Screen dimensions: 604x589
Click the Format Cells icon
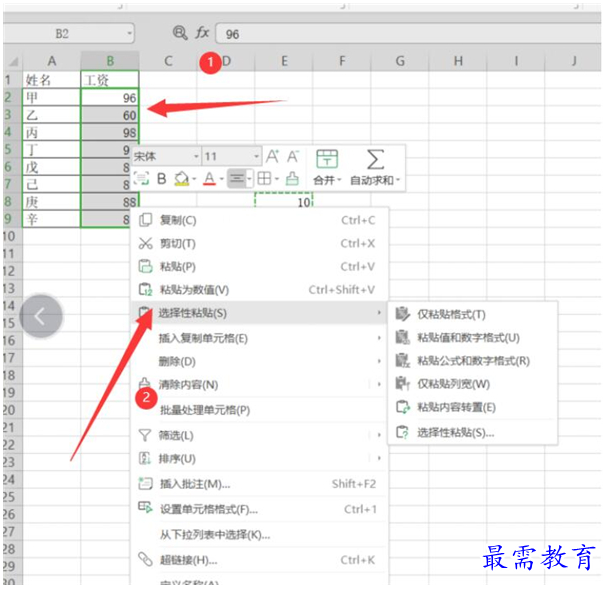146,508
